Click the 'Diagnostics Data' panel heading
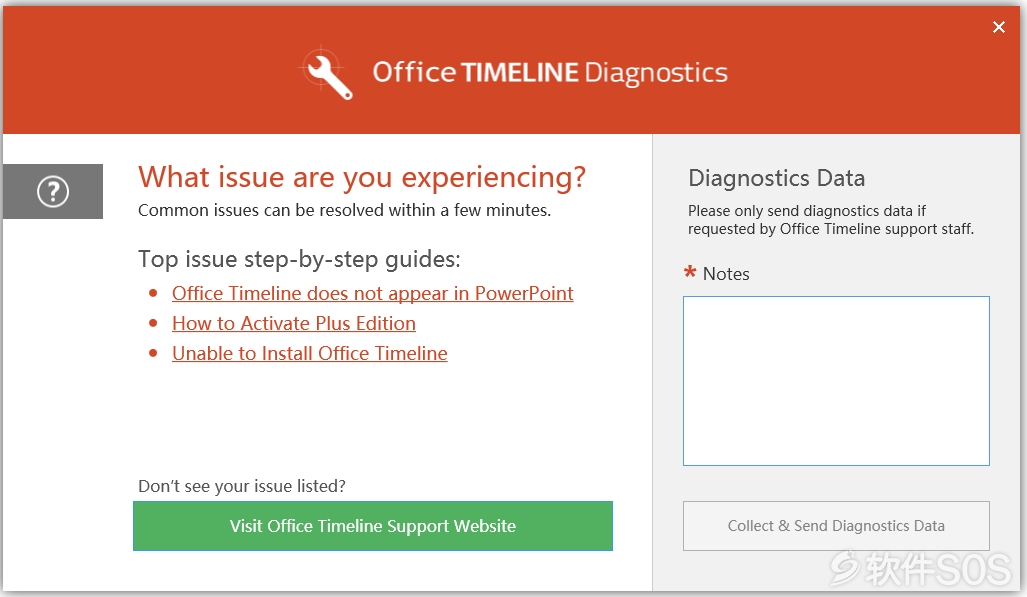This screenshot has width=1027, height=597. coord(777,178)
